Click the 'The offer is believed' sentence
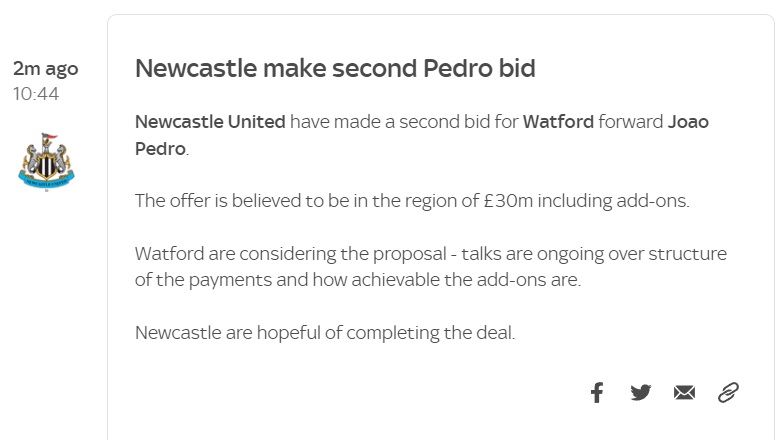Screen dimensions: 782x440 tap(412, 201)
